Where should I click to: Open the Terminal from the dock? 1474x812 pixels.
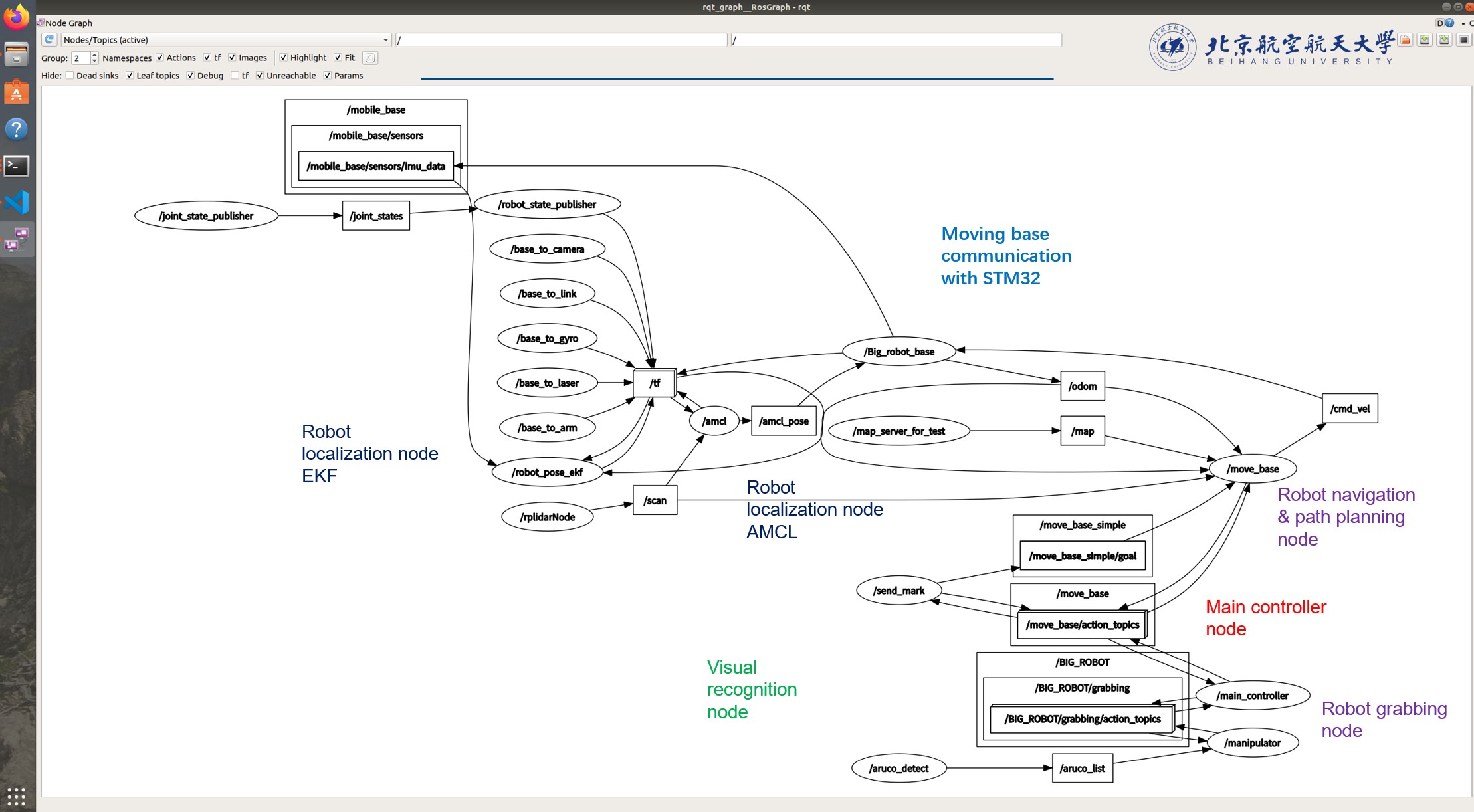(17, 166)
